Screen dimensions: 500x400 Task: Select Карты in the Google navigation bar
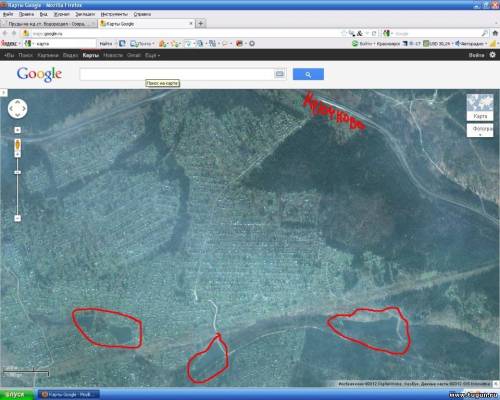point(91,55)
